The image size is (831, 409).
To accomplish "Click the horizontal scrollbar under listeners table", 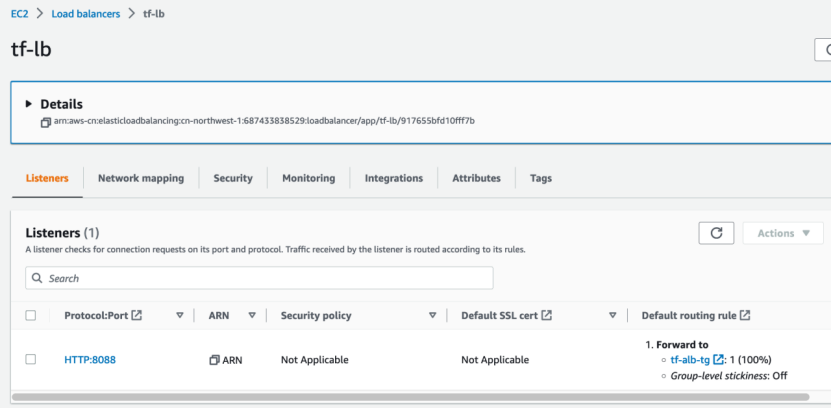I will click(x=410, y=396).
